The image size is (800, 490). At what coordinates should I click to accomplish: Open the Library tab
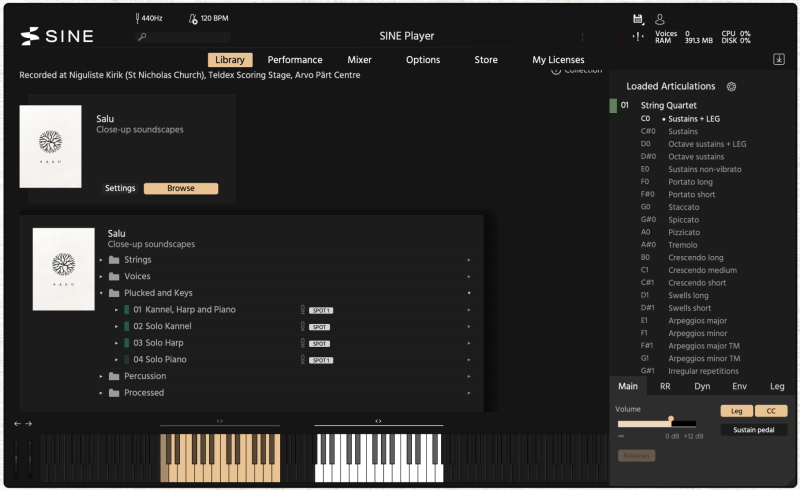[x=230, y=60]
